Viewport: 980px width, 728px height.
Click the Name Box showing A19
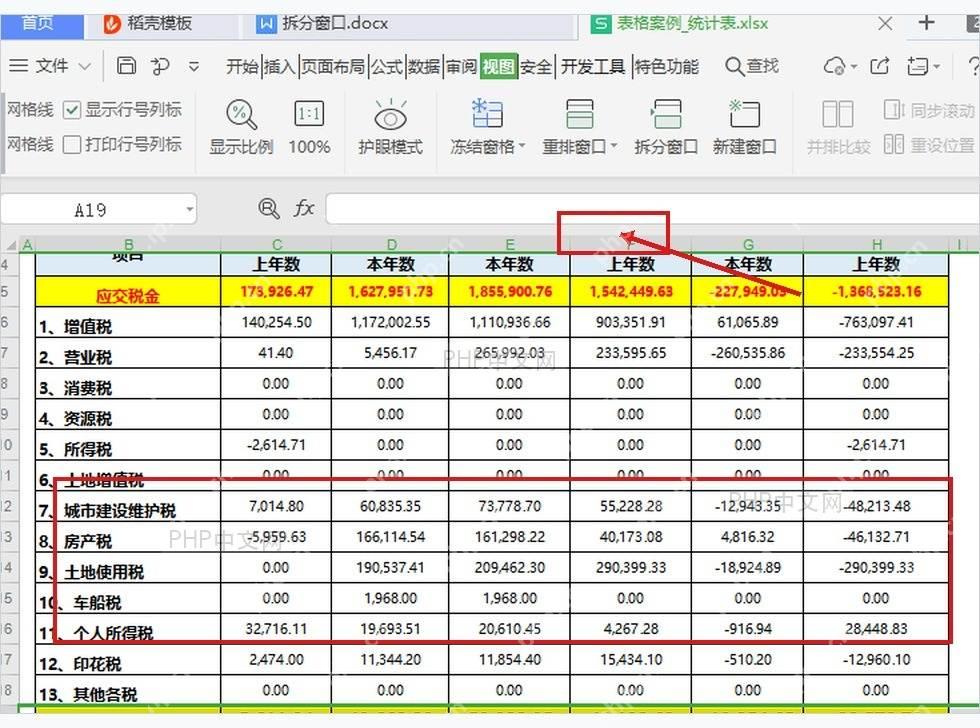point(91,209)
